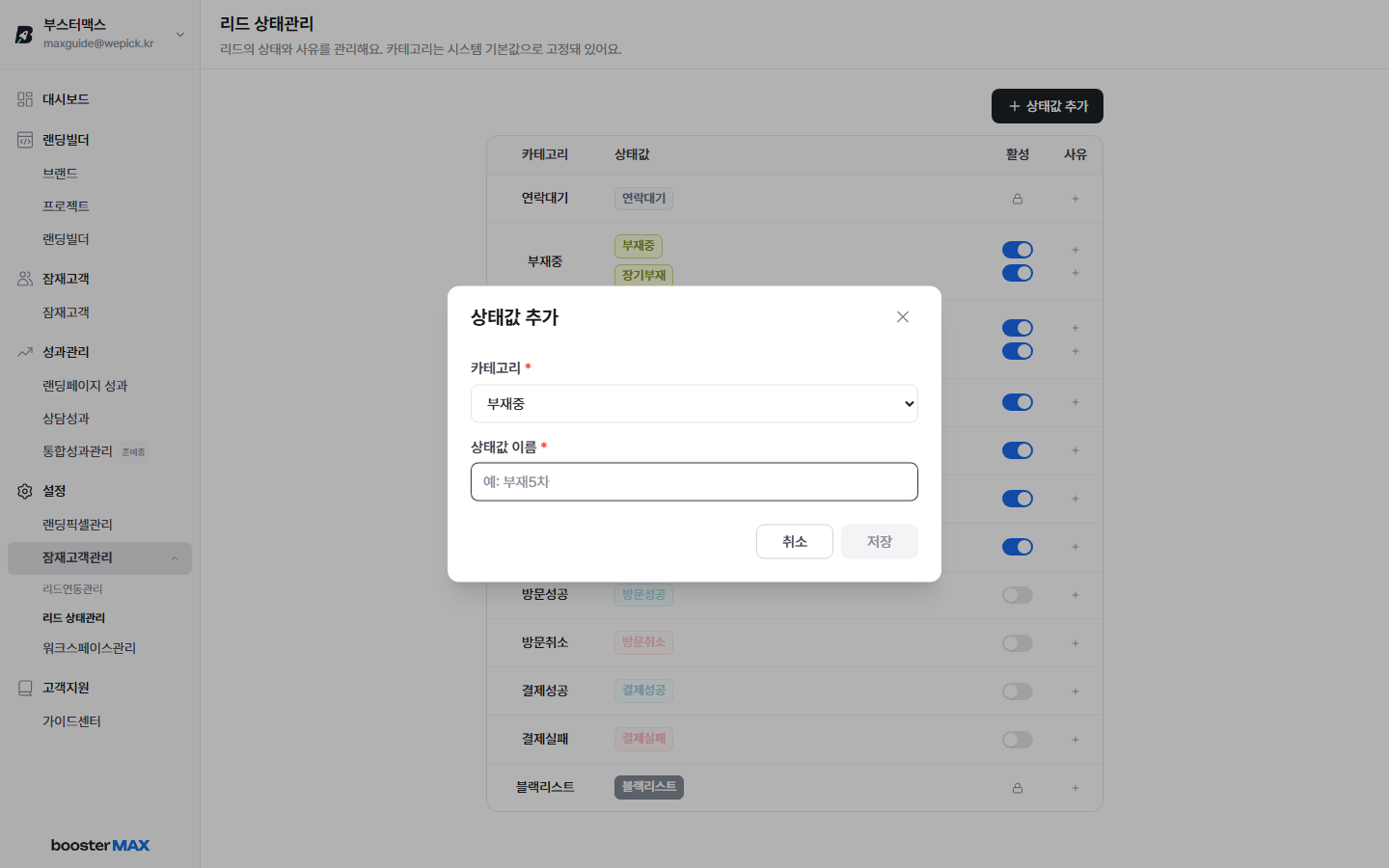Open 리드연동관리 submenu item
1389x868 pixels.
click(72, 589)
